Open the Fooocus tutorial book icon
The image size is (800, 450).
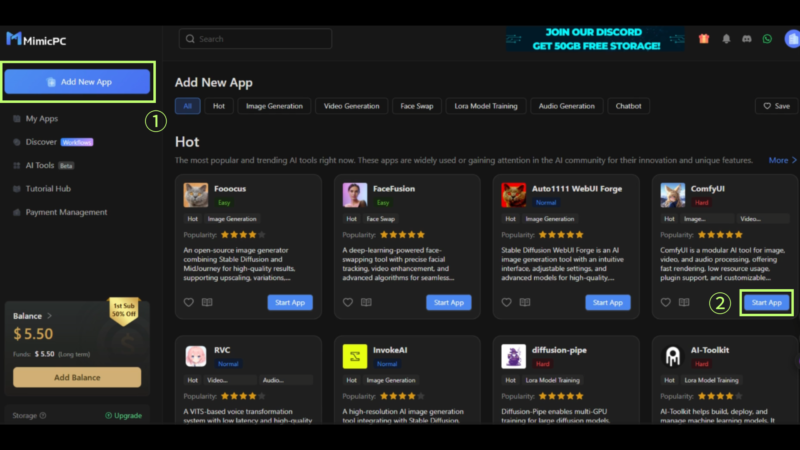pyautogui.click(x=207, y=302)
